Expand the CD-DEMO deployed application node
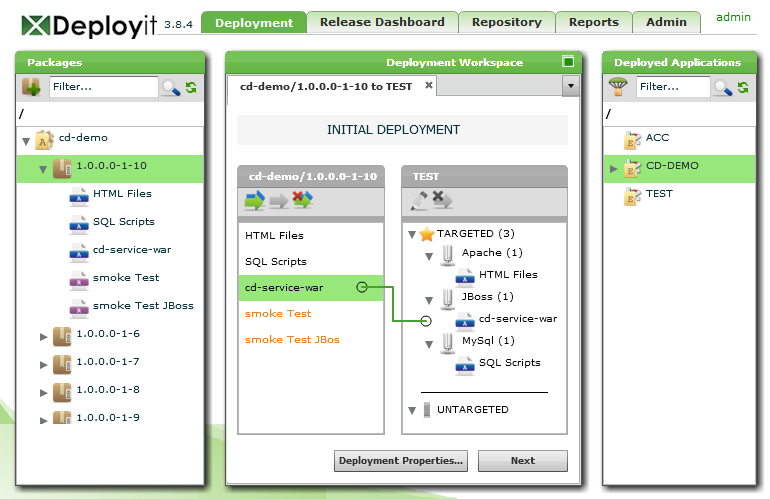The height and width of the screenshot is (499, 770). pyautogui.click(x=614, y=168)
